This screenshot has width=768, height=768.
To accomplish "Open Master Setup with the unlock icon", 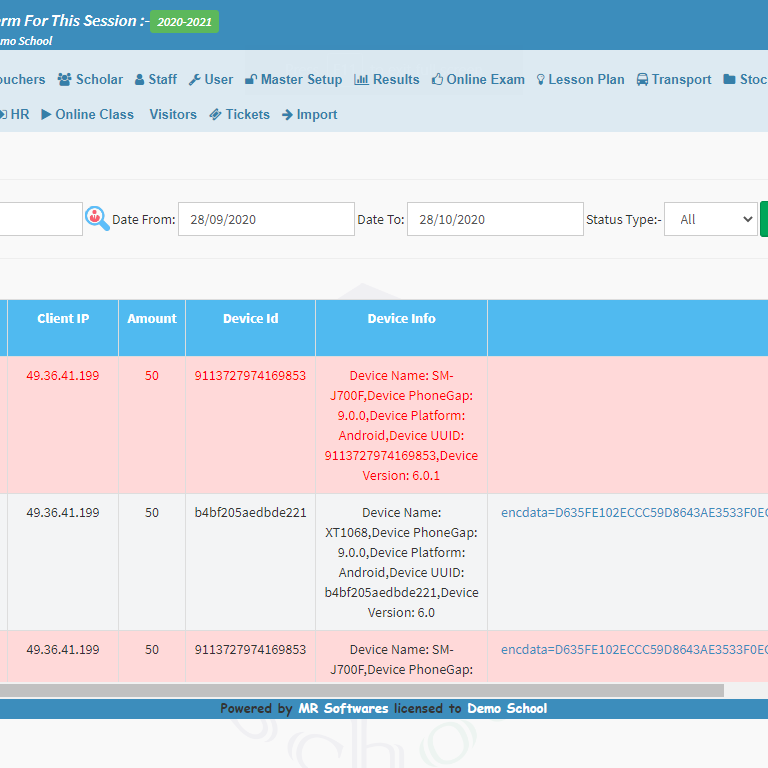I will (293, 80).
